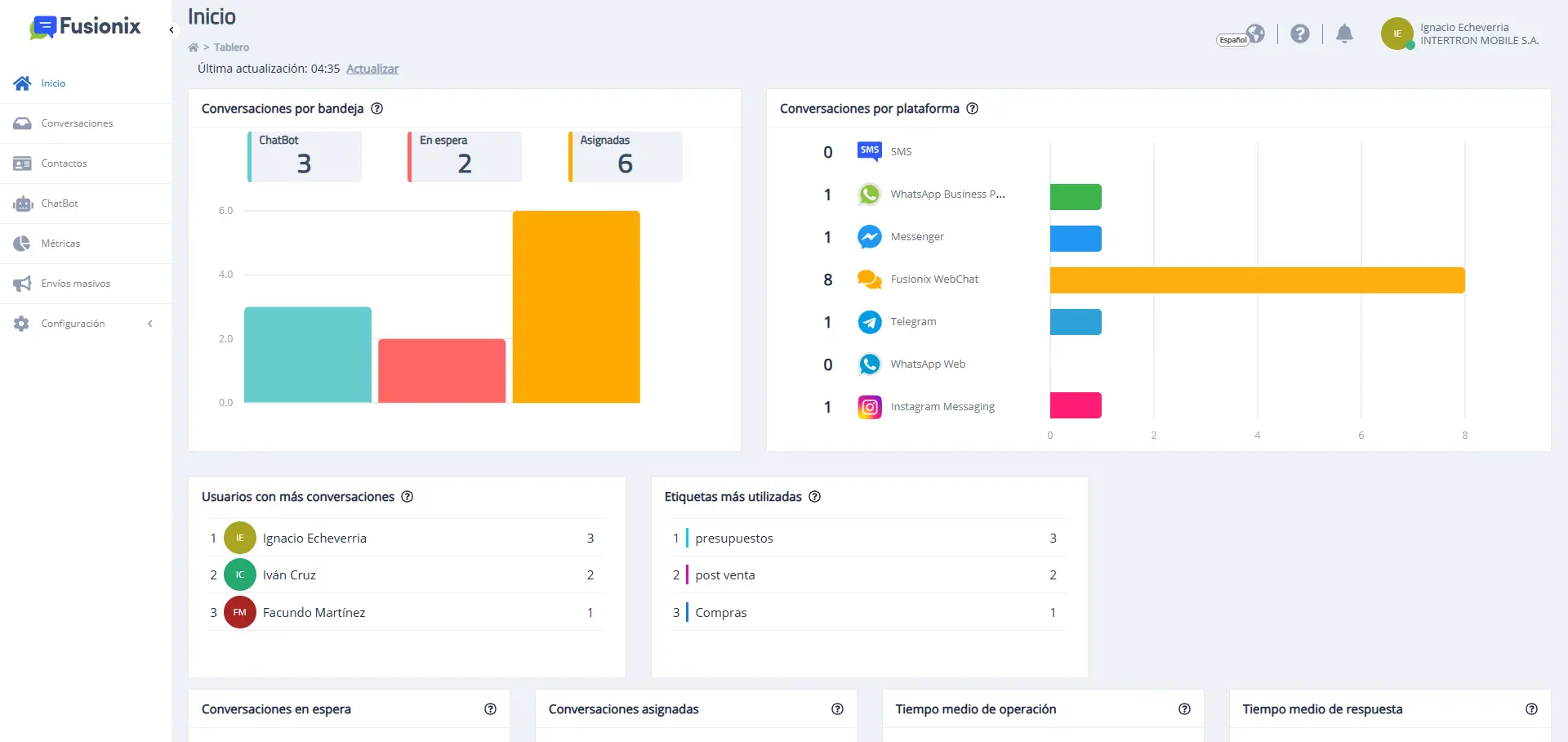Select the presupuestos tag row
This screenshot has width=1568, height=742.
[870, 538]
